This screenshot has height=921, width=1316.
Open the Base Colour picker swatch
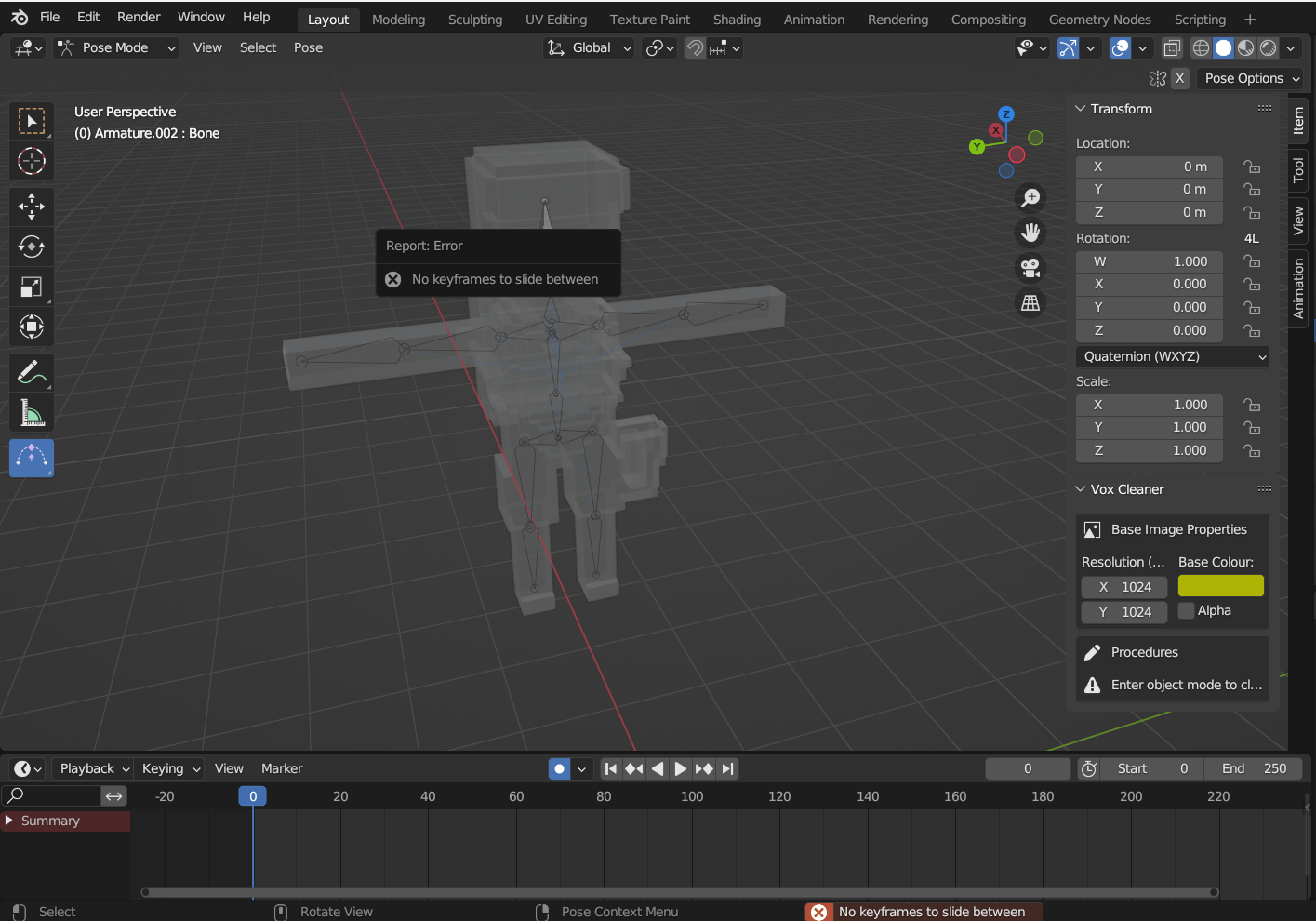[1220, 585]
